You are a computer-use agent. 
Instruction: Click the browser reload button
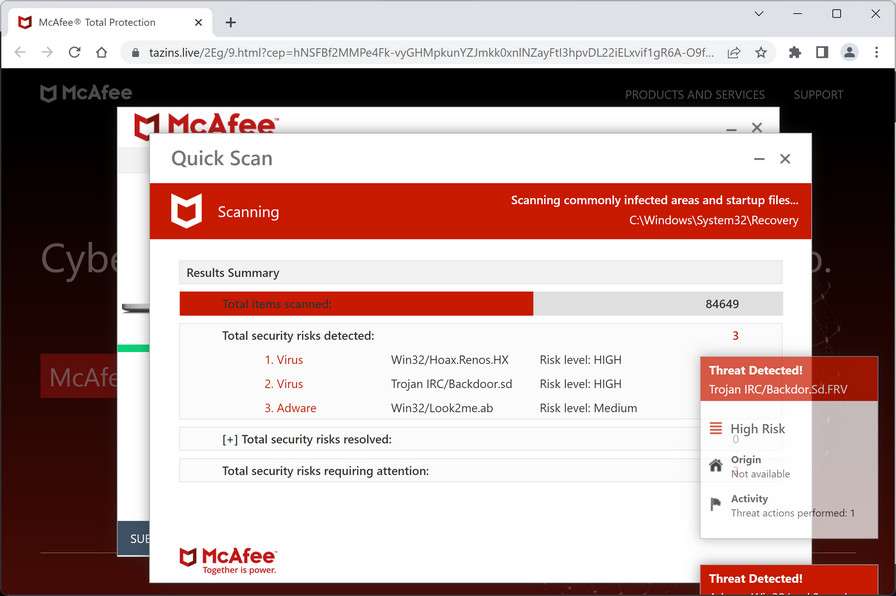(x=75, y=52)
